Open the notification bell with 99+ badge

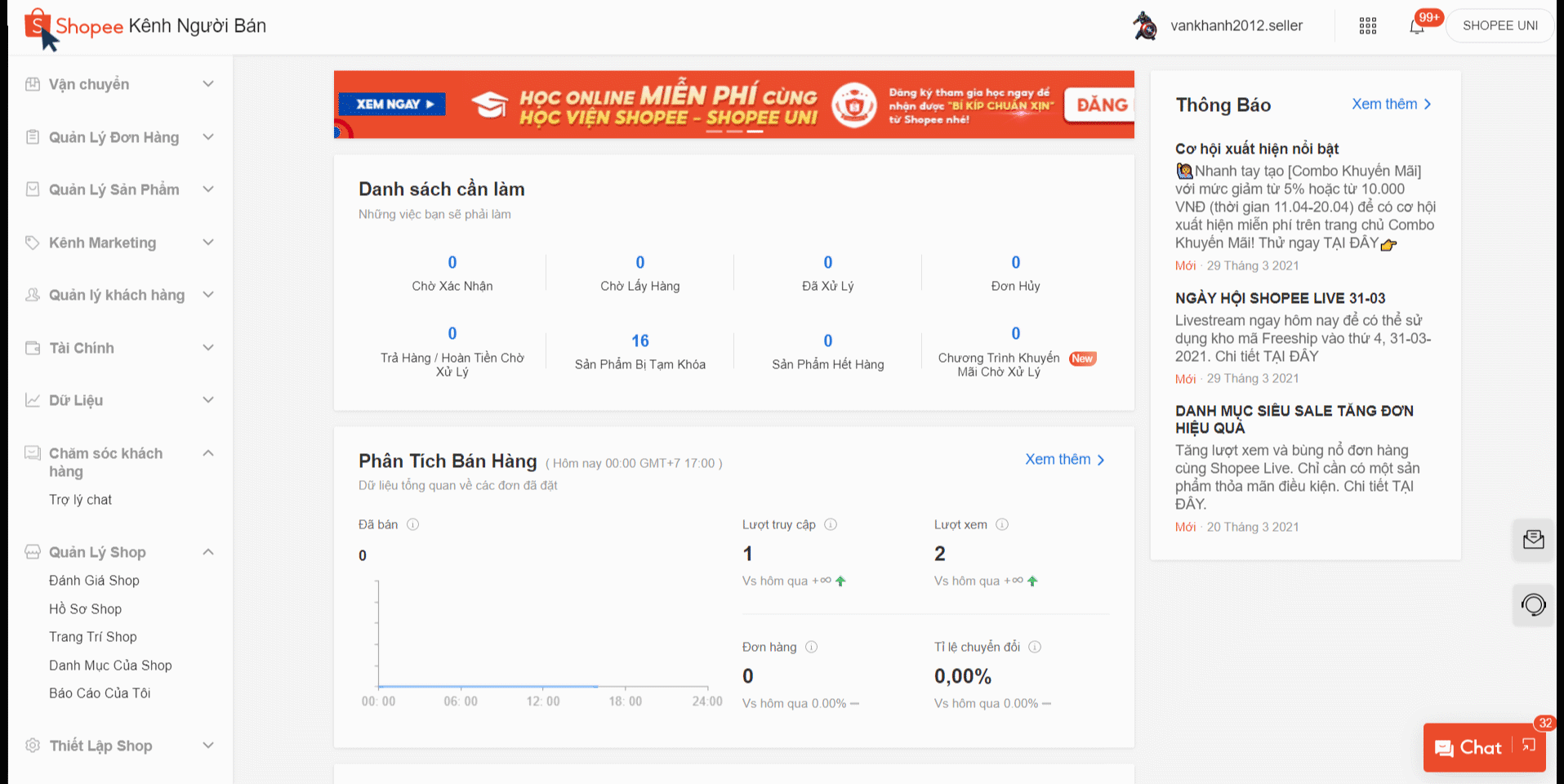point(1417,26)
